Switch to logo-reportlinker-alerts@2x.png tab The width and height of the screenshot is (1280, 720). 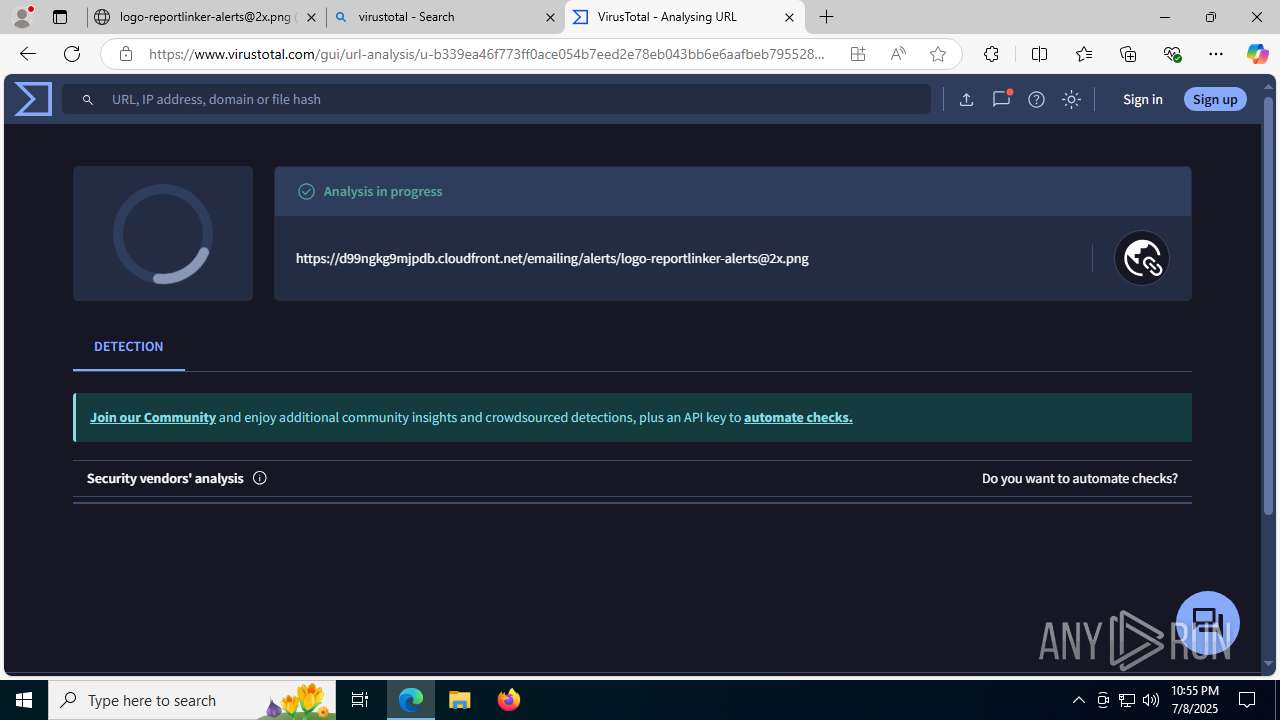pos(206,17)
